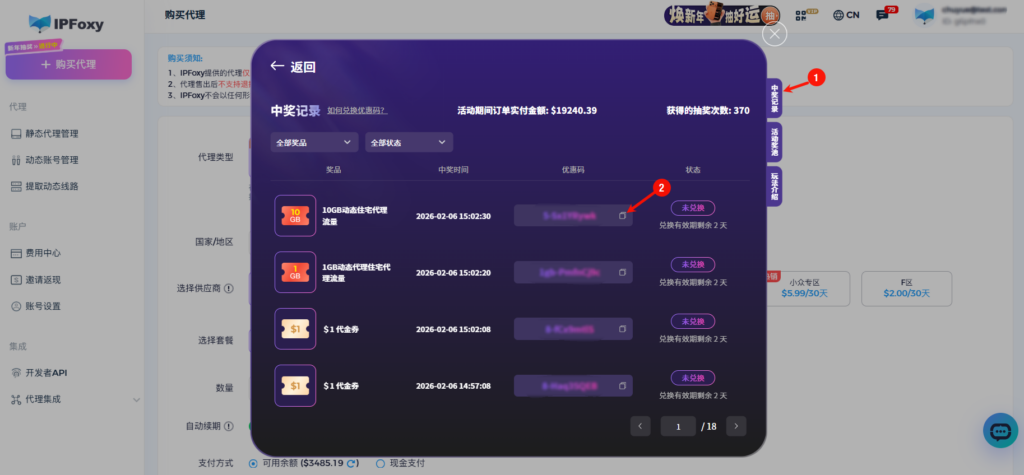Switch to the 活动奖池 side tab
The image size is (1024, 475).
tap(775, 143)
